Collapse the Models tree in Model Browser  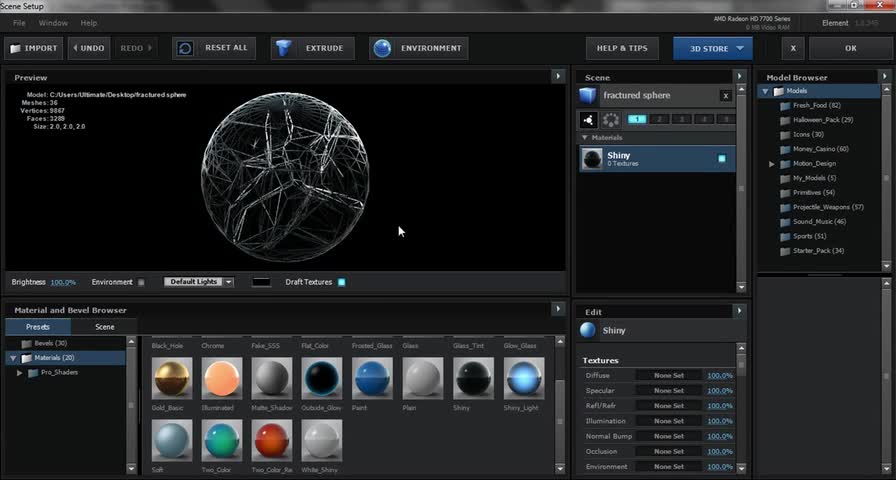coord(765,91)
